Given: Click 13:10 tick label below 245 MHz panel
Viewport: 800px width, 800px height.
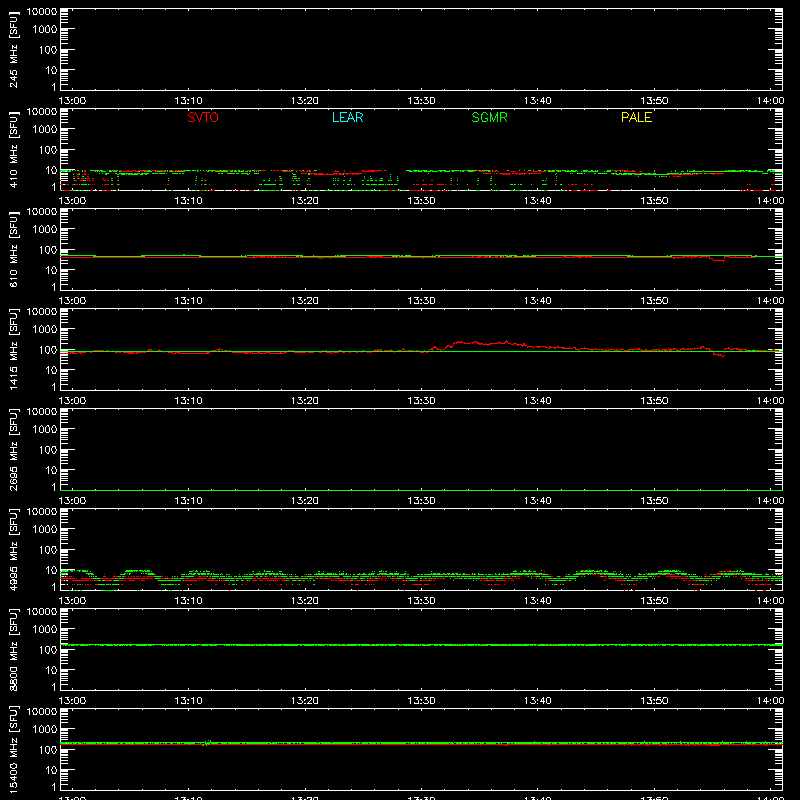Looking at the screenshot, I should click(x=188, y=101).
